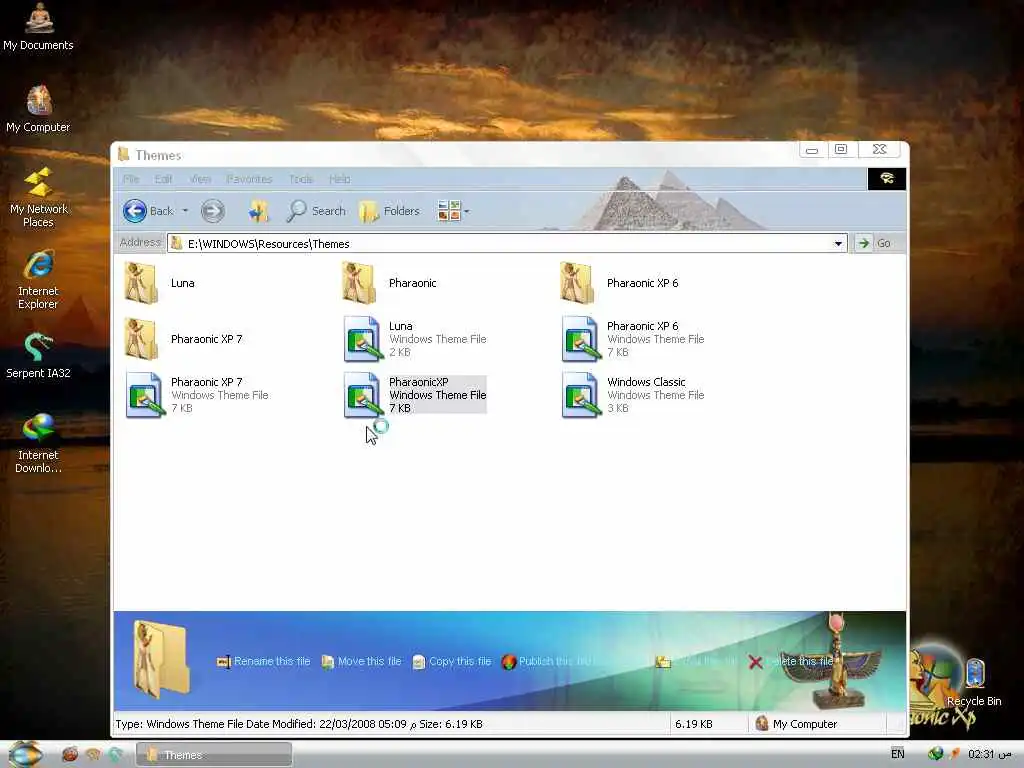Open the Search pane
This screenshot has height=768, width=1024.
317,211
